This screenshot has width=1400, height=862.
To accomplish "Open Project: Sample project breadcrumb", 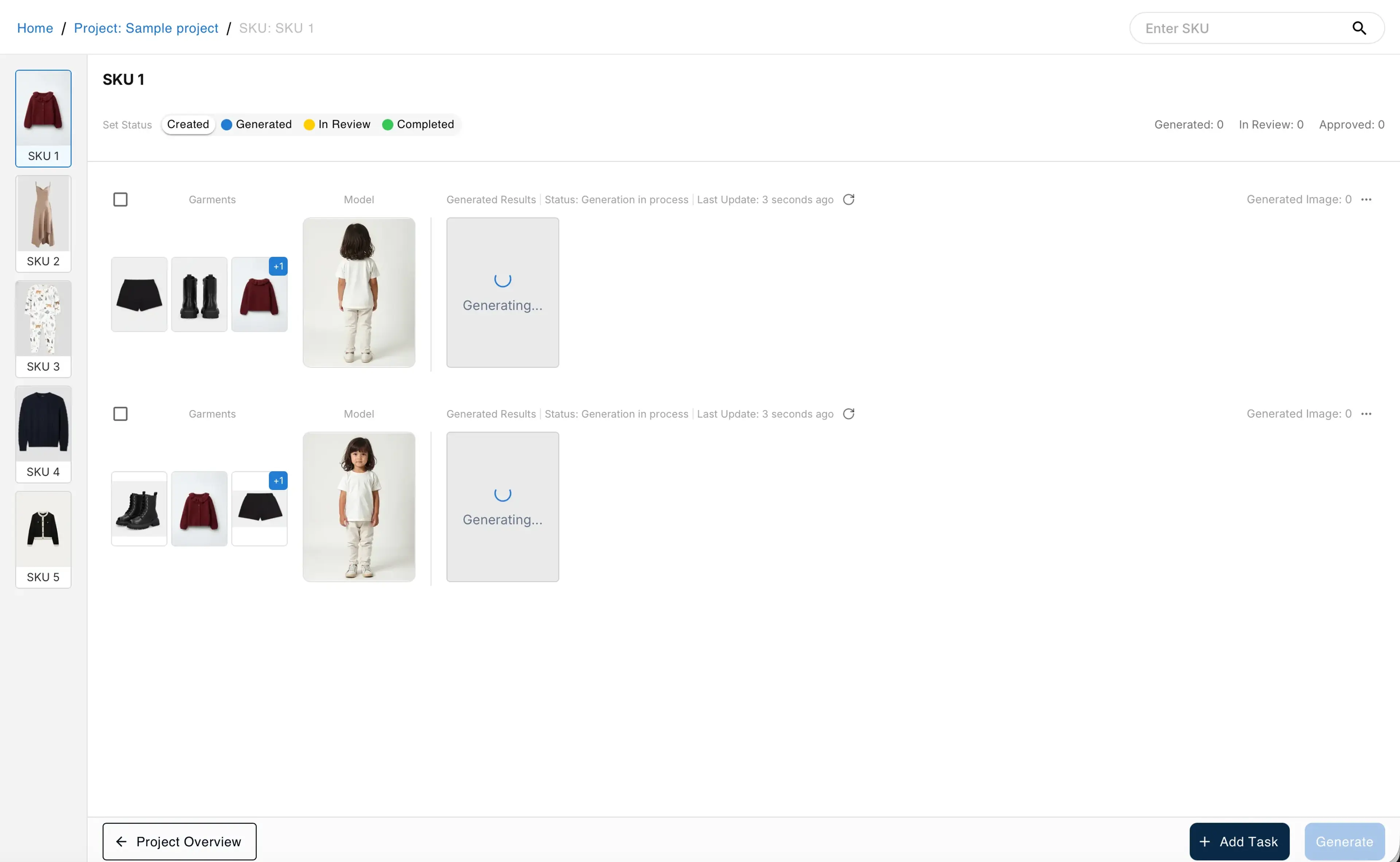I will pyautogui.click(x=146, y=28).
